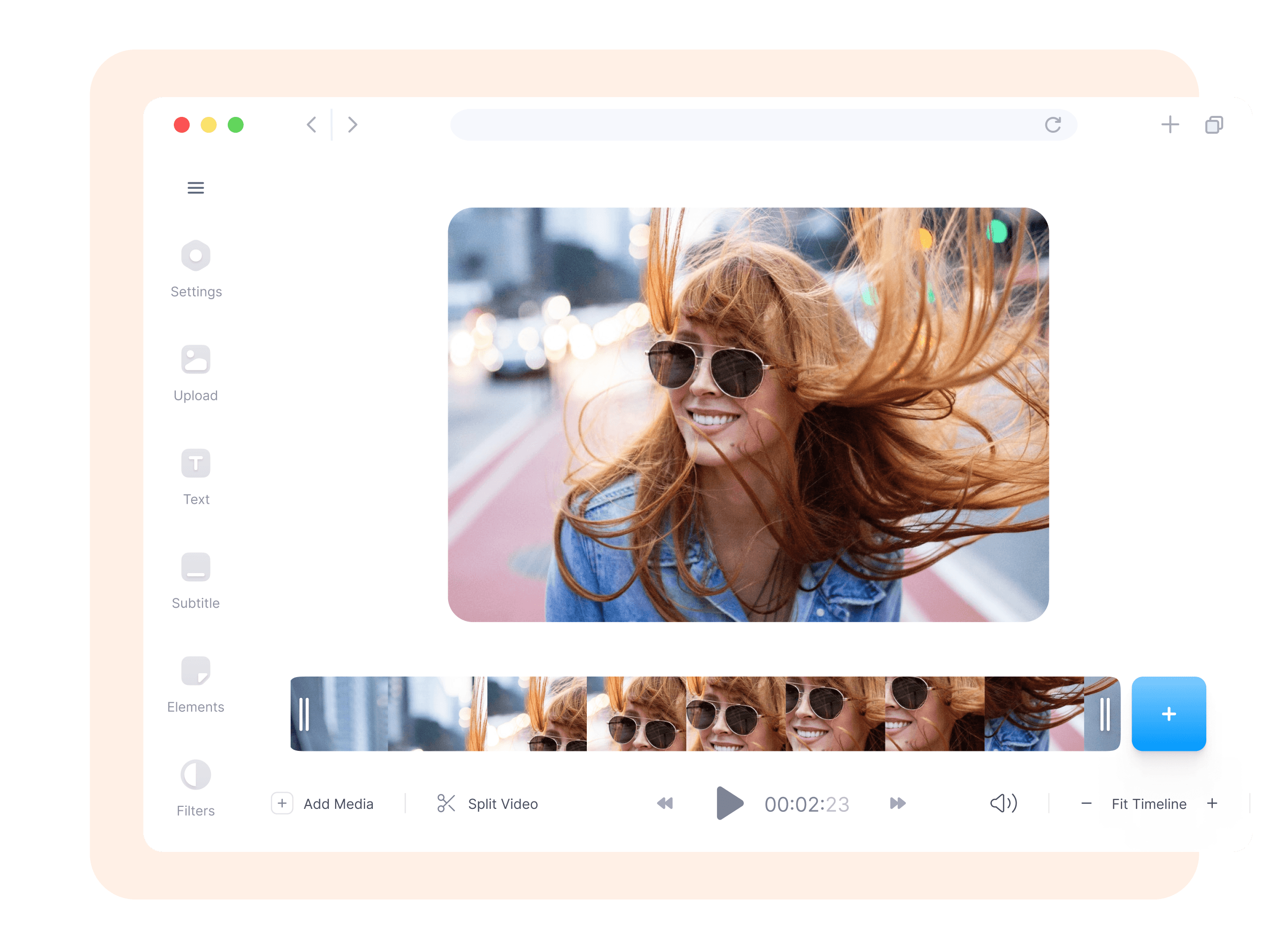Reduce timeline zoom with the minus stepper
The image size is (1288, 951).
tap(1086, 803)
